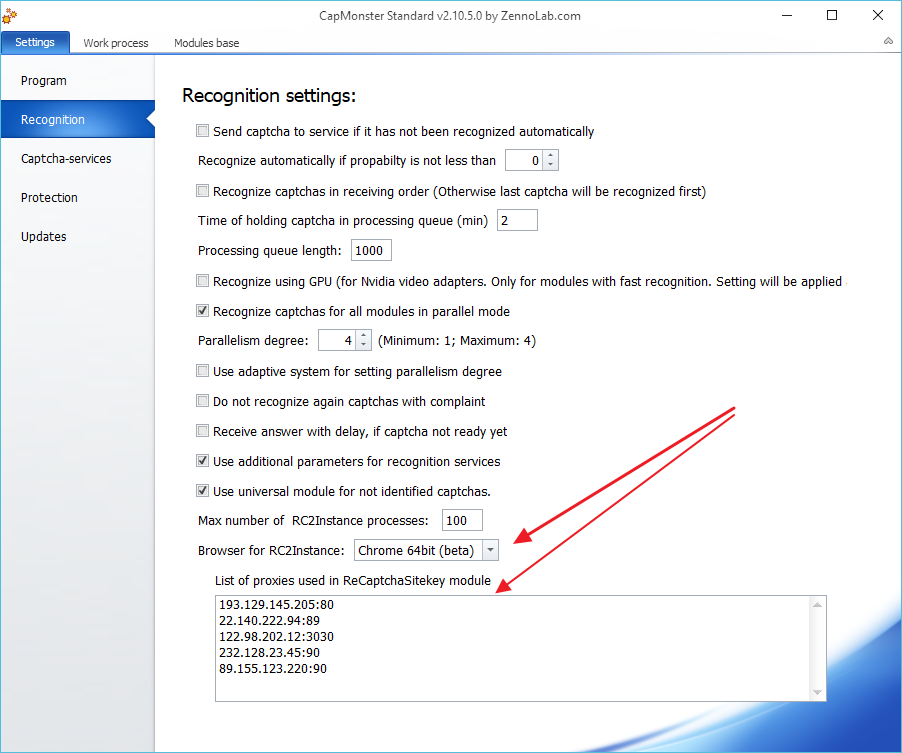
Task: Disable Use universal module checkbox
Action: [202, 491]
